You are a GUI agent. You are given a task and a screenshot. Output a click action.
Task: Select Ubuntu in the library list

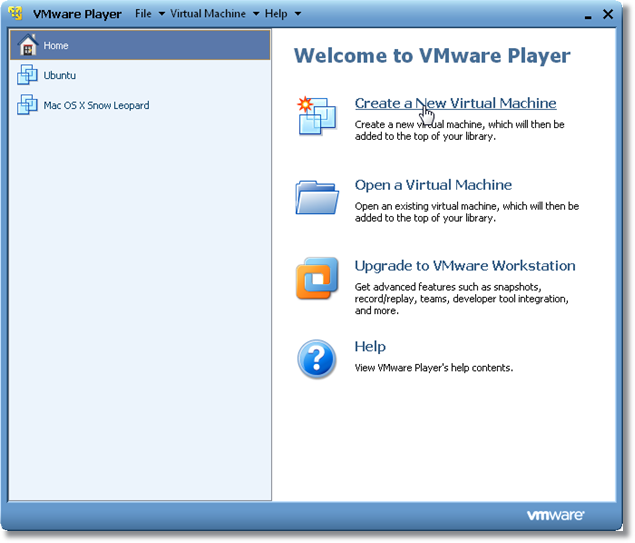[x=140, y=75]
